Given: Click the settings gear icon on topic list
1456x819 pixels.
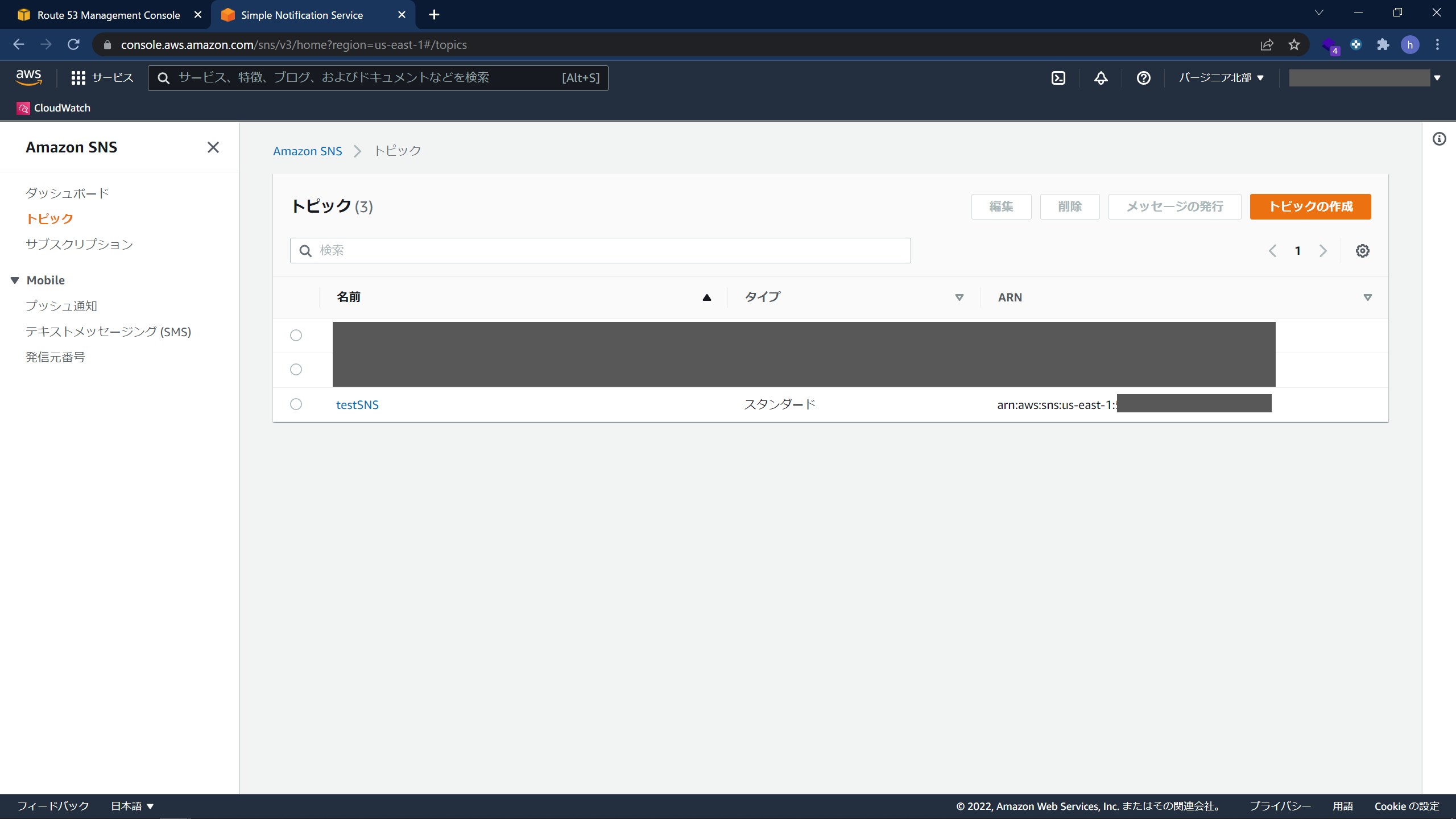Looking at the screenshot, I should [x=1362, y=250].
